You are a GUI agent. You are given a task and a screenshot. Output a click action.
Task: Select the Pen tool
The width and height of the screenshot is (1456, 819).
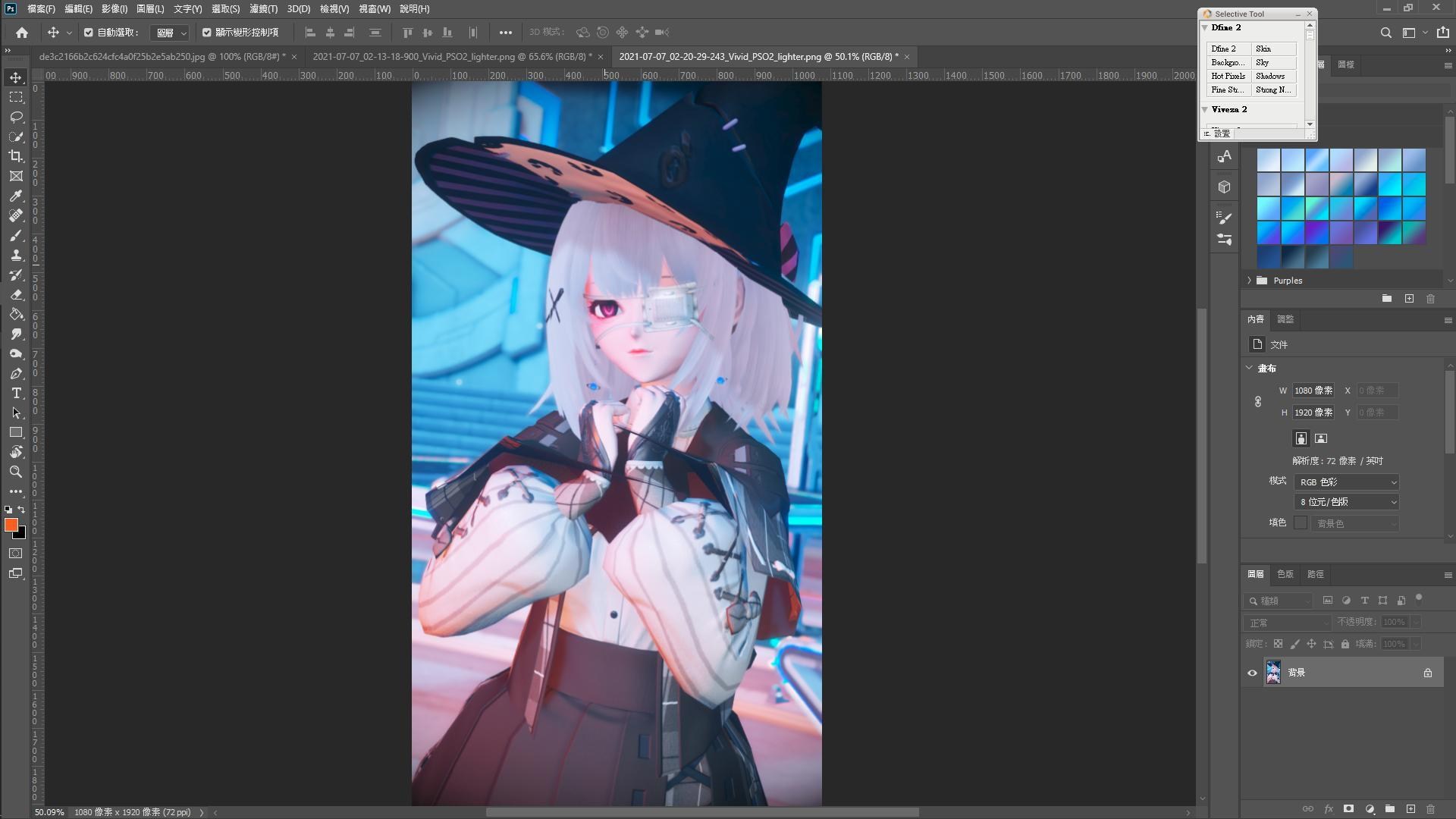(x=16, y=374)
